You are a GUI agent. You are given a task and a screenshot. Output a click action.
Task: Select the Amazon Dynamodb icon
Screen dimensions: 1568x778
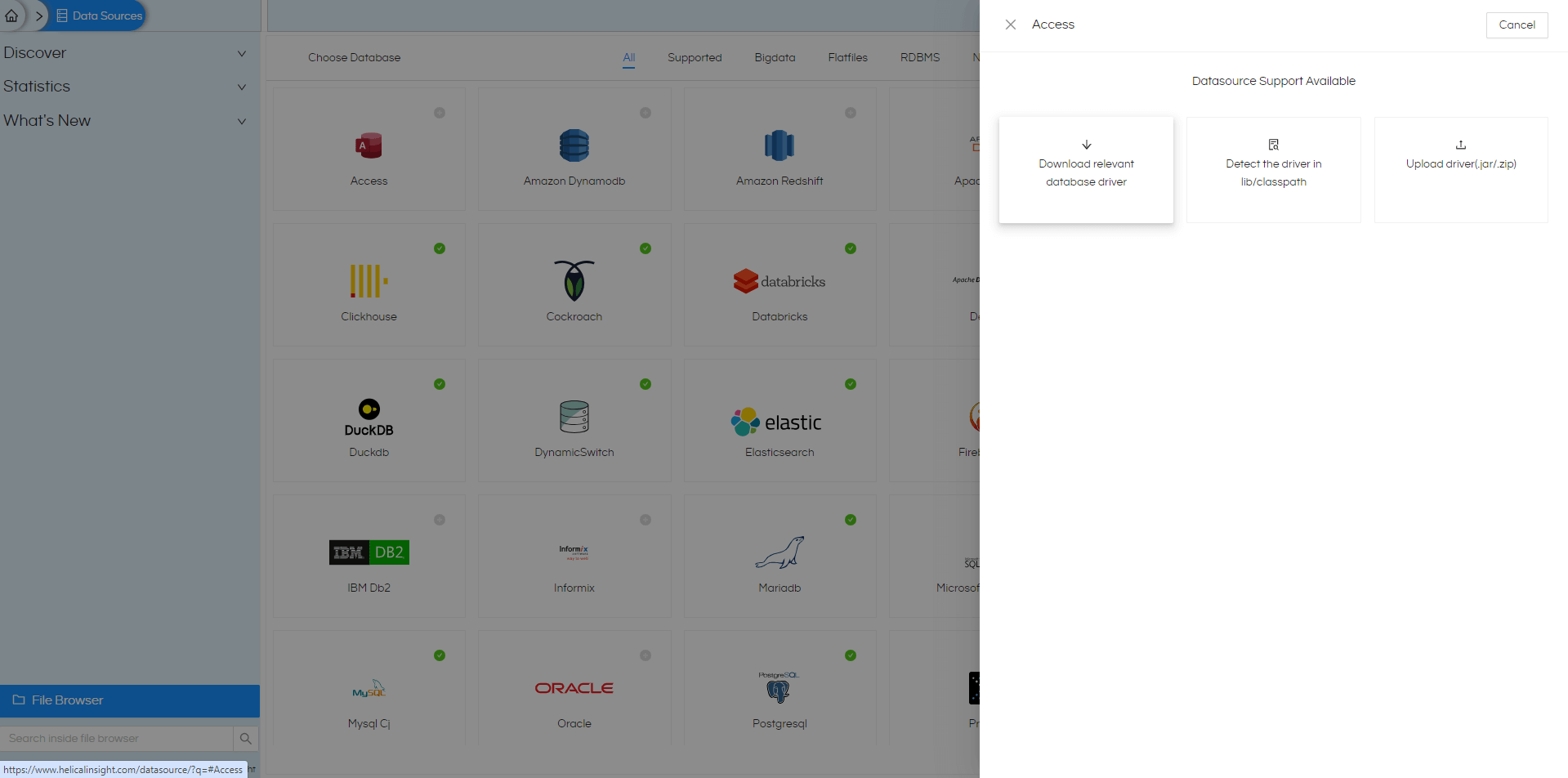pyautogui.click(x=574, y=145)
